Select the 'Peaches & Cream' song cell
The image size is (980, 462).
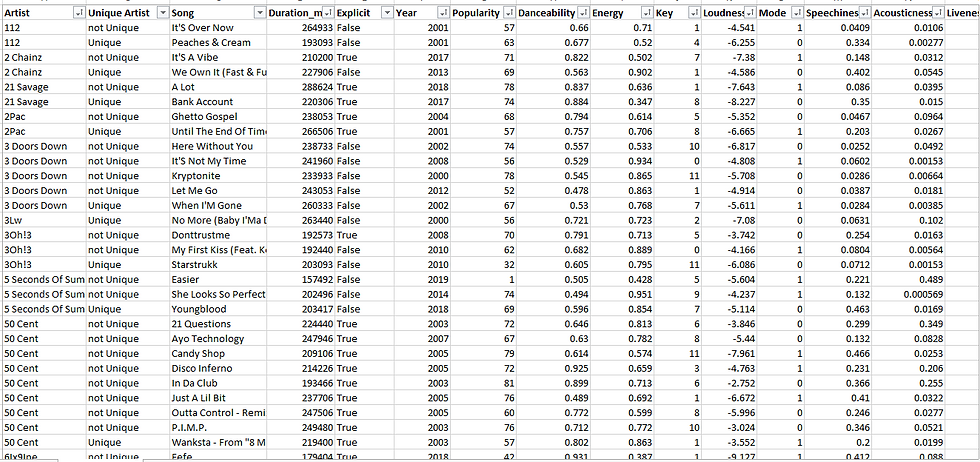click(x=218, y=43)
